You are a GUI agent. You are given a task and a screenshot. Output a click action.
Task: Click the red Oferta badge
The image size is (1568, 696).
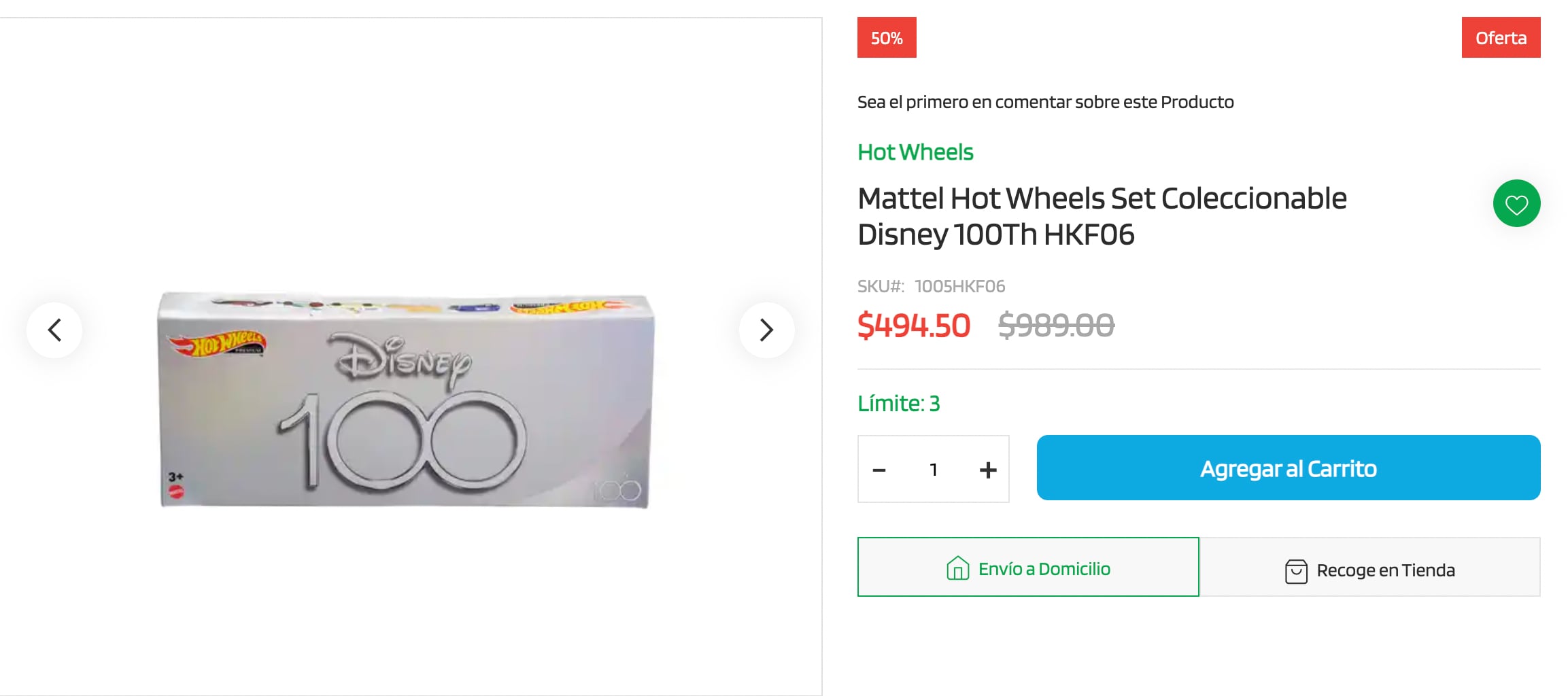pos(1501,38)
